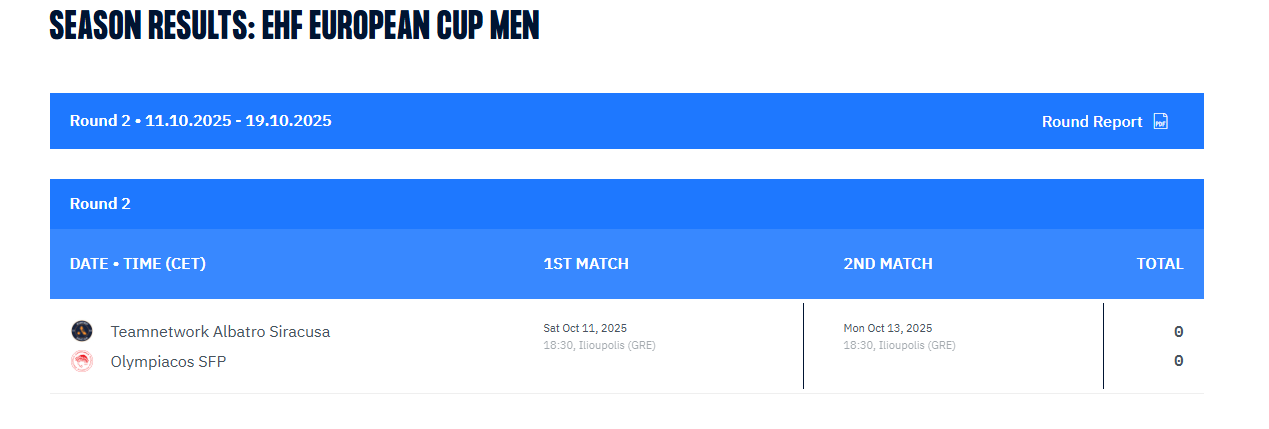Click the DATE • TIME (CET) column header
Viewport: 1269px width, 429px height.
(138, 264)
